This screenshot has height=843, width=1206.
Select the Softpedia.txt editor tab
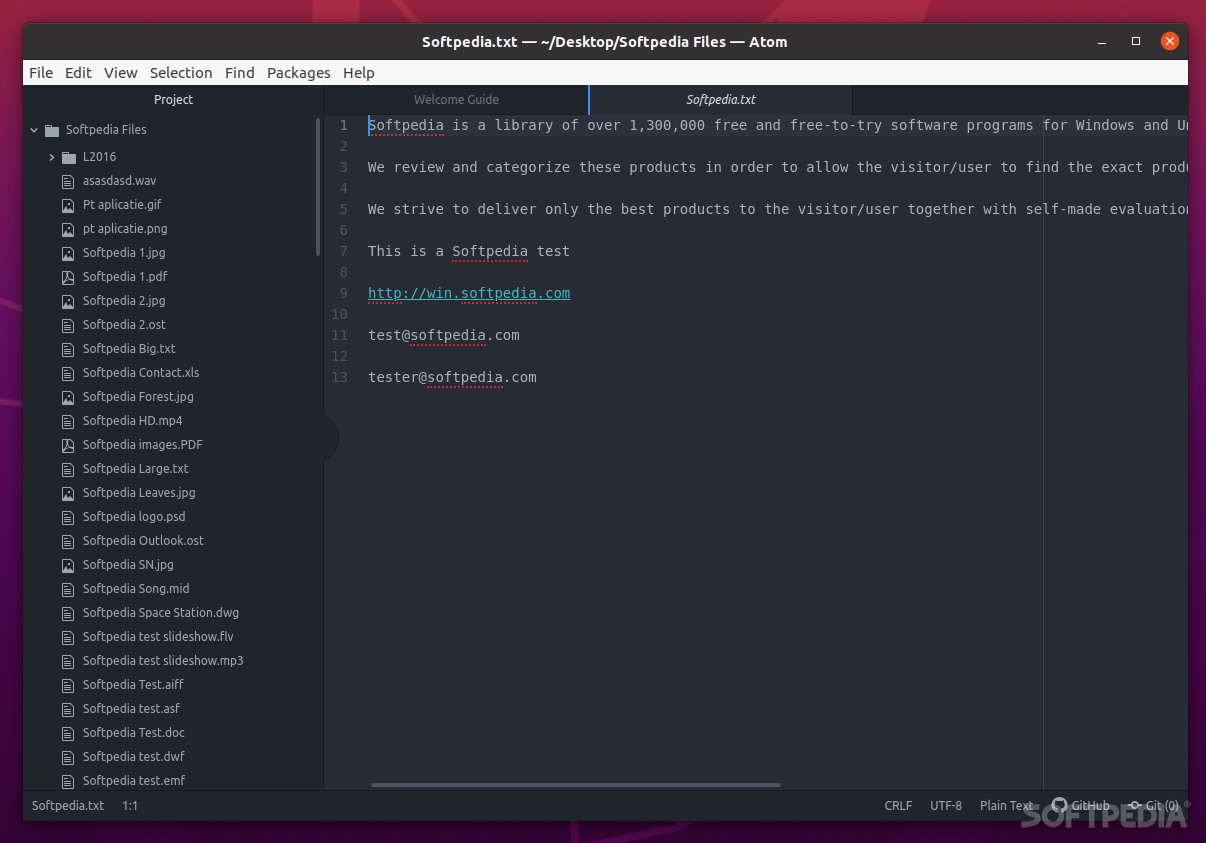[x=720, y=99]
